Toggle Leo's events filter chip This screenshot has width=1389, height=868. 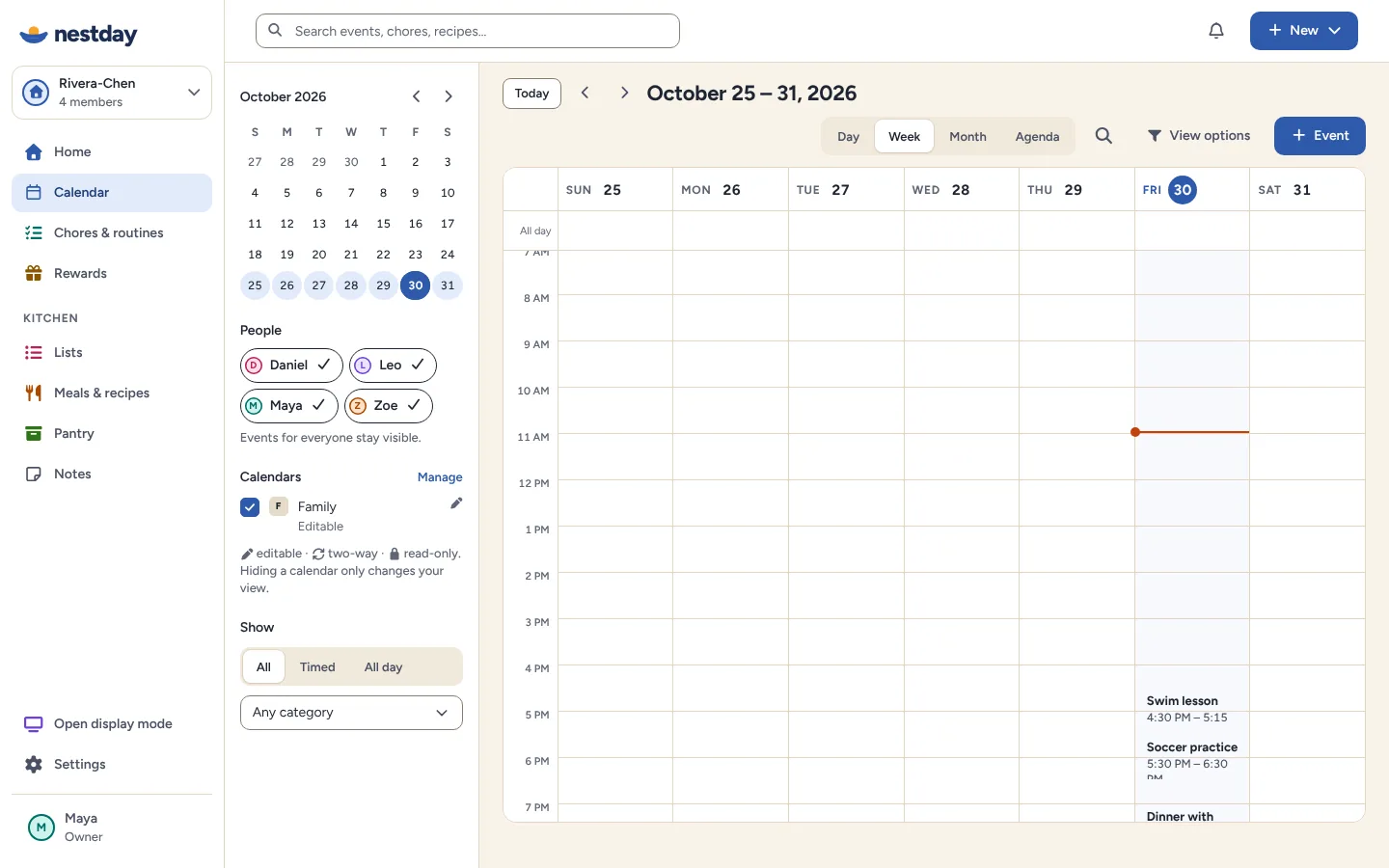coord(393,366)
